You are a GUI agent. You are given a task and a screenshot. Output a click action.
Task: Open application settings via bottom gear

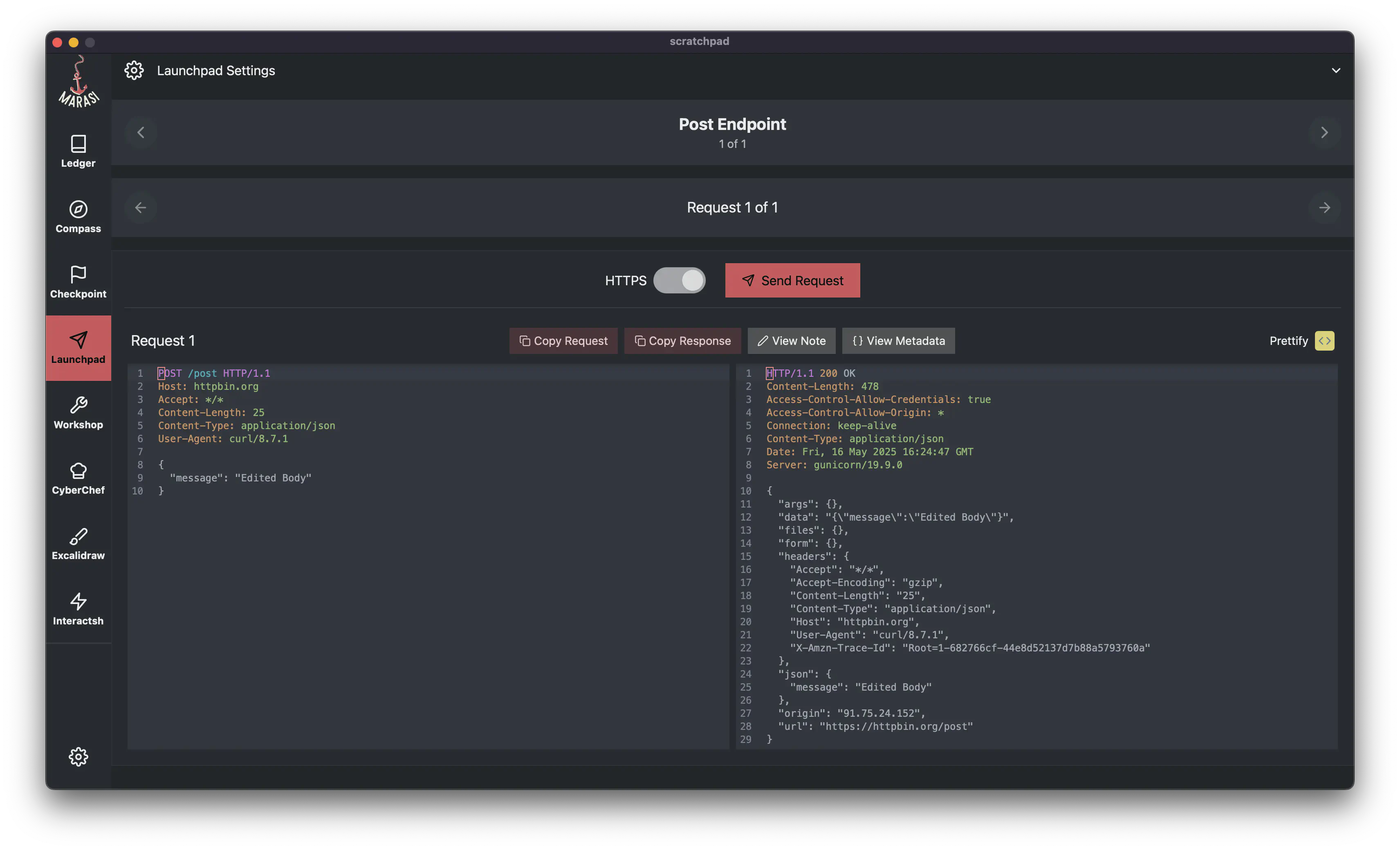[x=78, y=756]
